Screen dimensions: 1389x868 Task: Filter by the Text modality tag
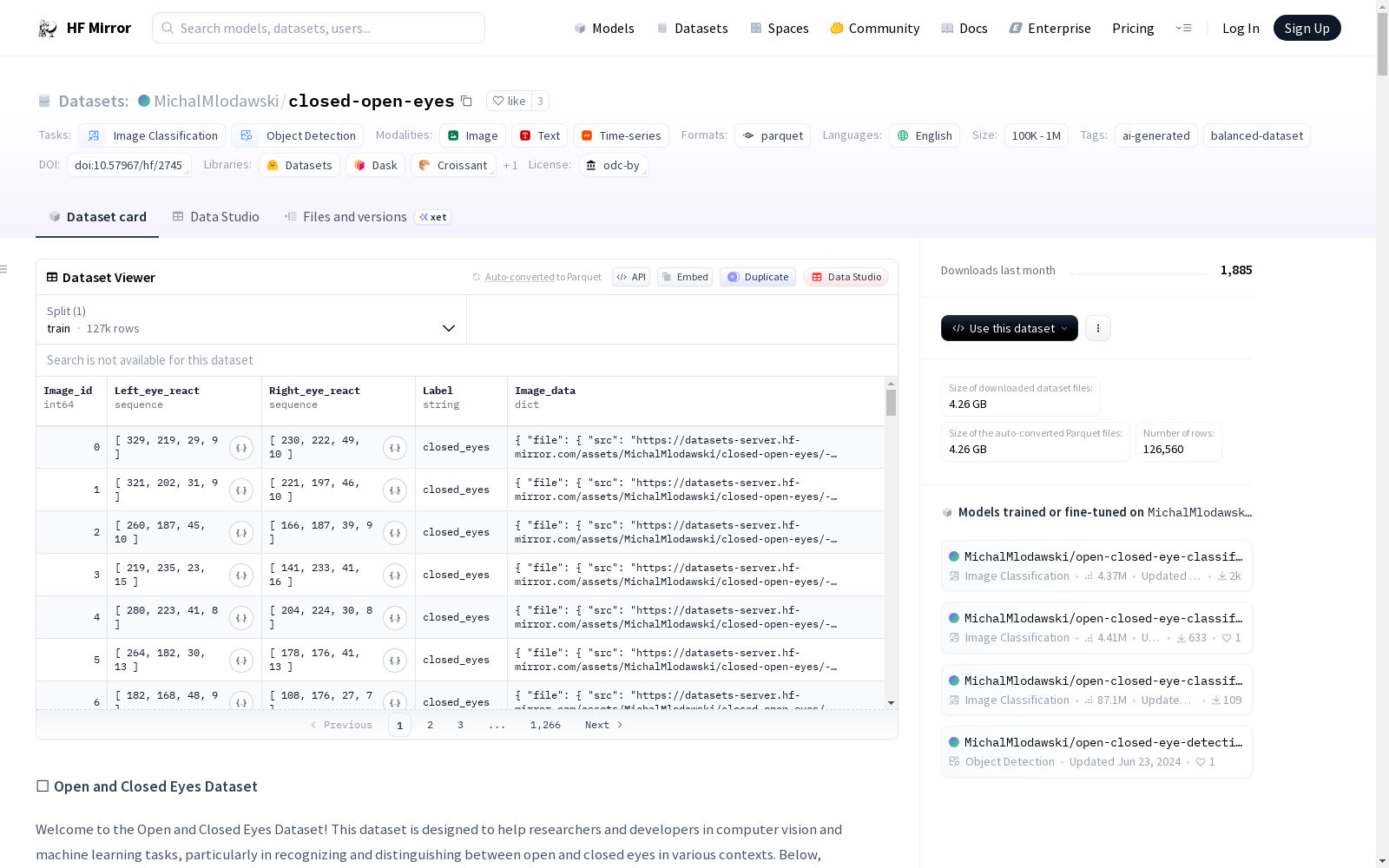click(x=540, y=135)
